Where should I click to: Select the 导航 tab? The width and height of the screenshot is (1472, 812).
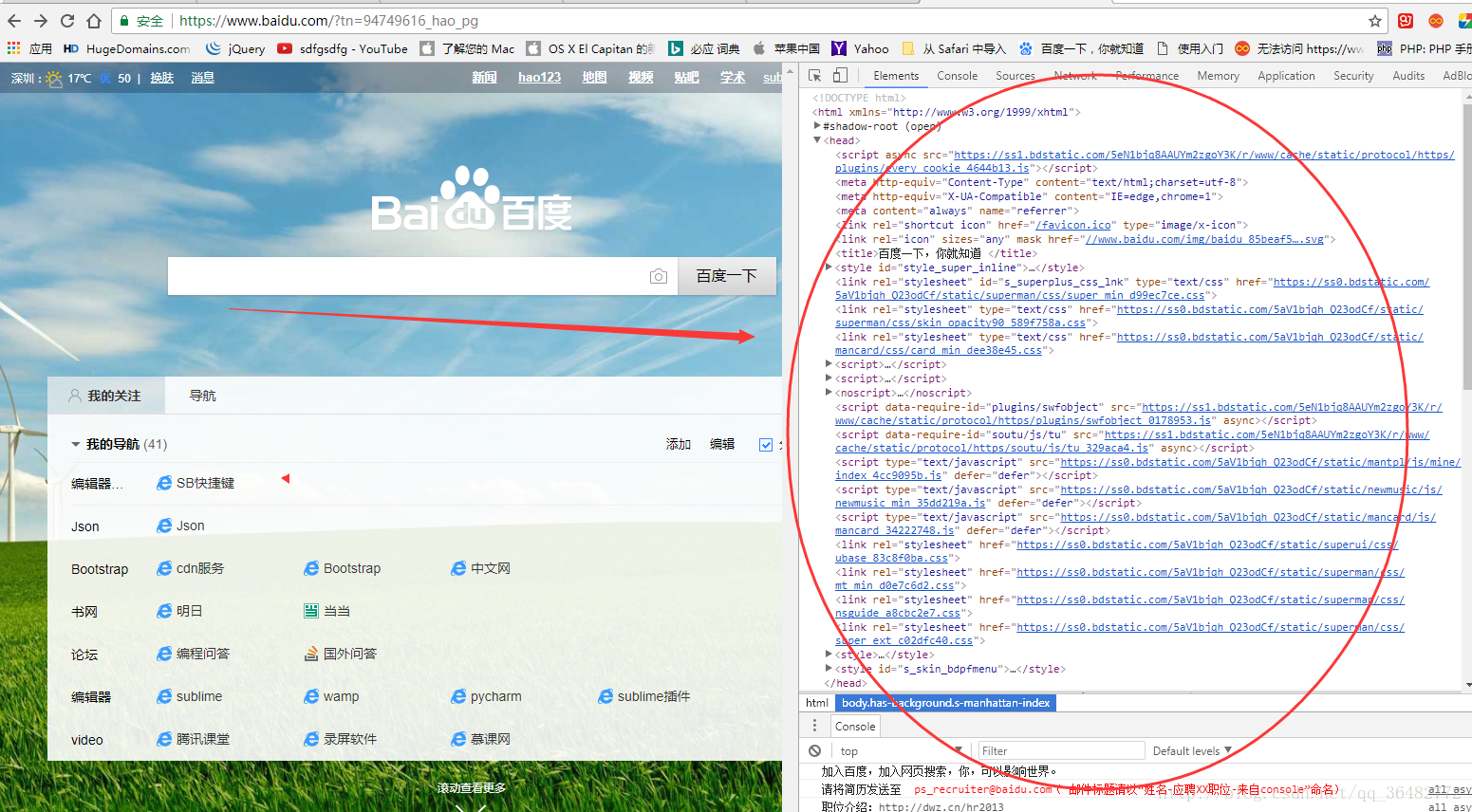(x=202, y=396)
